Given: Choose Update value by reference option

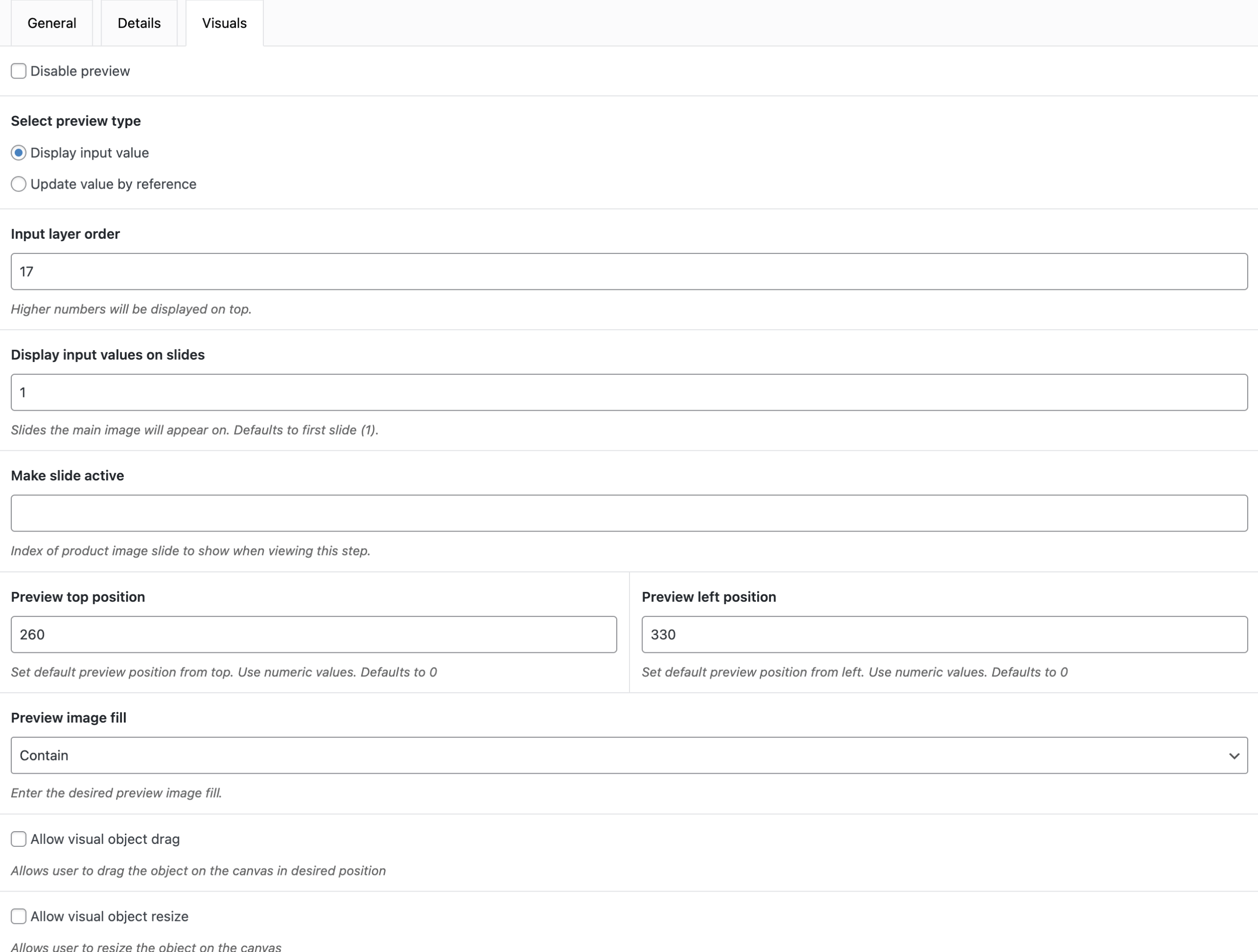Looking at the screenshot, I should pos(19,184).
